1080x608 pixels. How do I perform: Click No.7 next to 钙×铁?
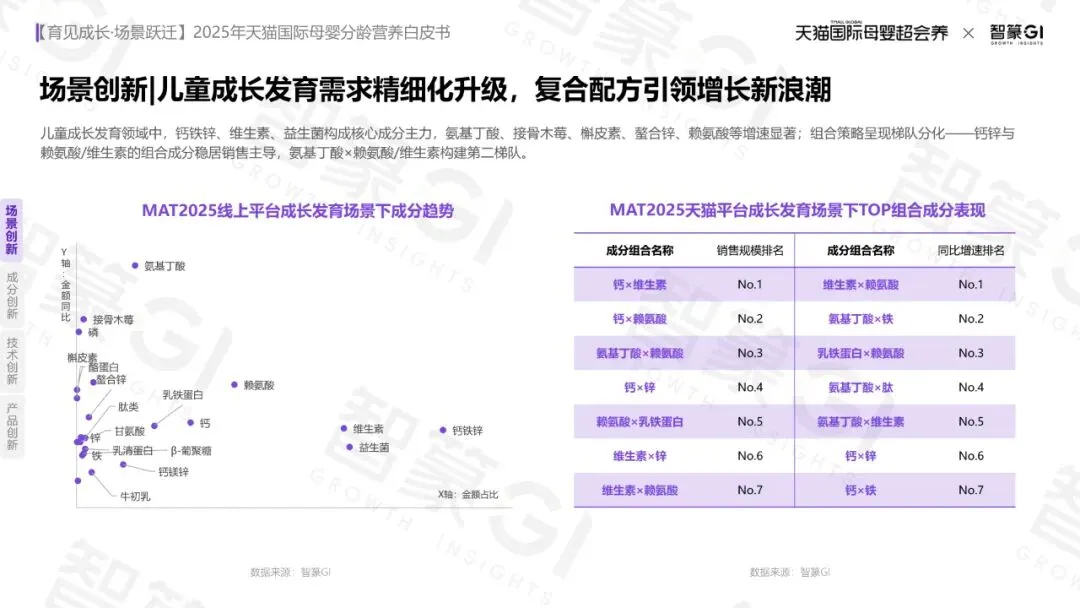point(970,490)
